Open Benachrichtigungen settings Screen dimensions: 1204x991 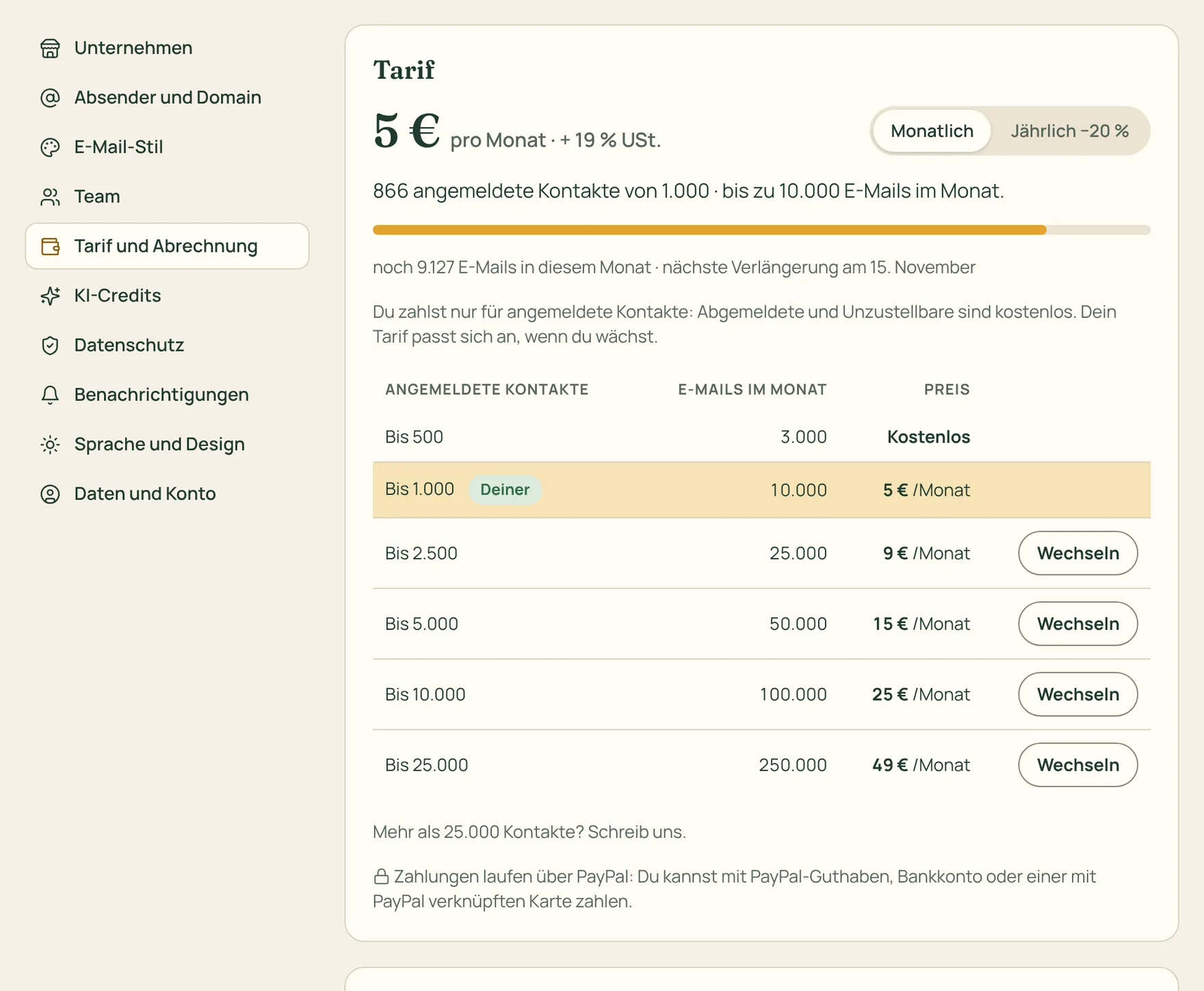coord(167,395)
